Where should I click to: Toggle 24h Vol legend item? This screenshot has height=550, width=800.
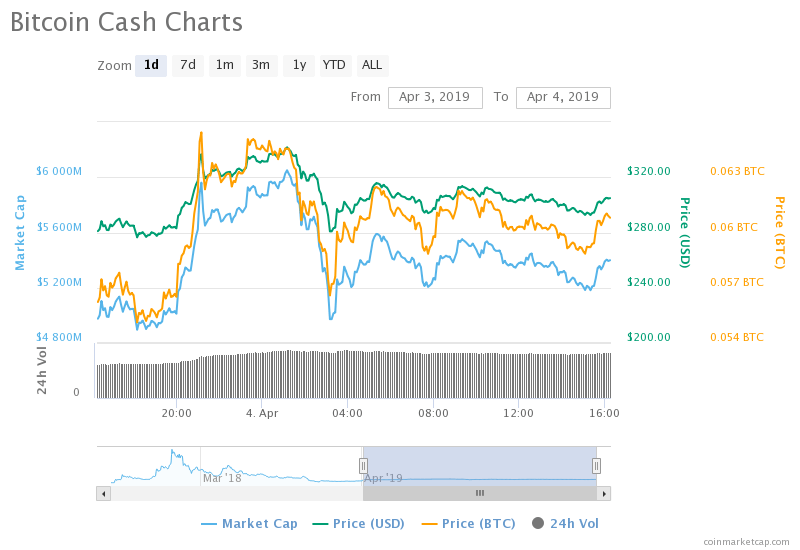click(x=566, y=523)
